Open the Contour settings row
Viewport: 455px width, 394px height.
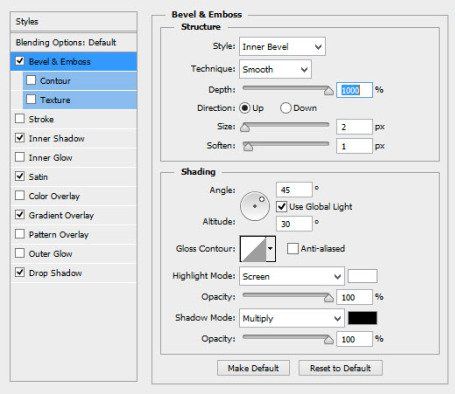(80, 81)
